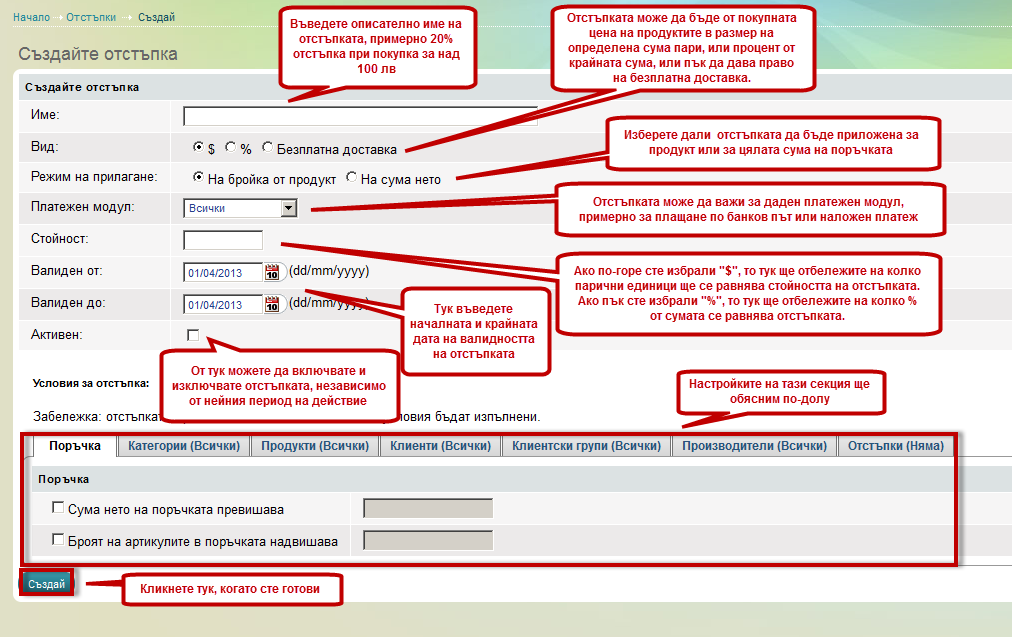
Task: Select the '%' discount type radio button
Action: pos(231,148)
